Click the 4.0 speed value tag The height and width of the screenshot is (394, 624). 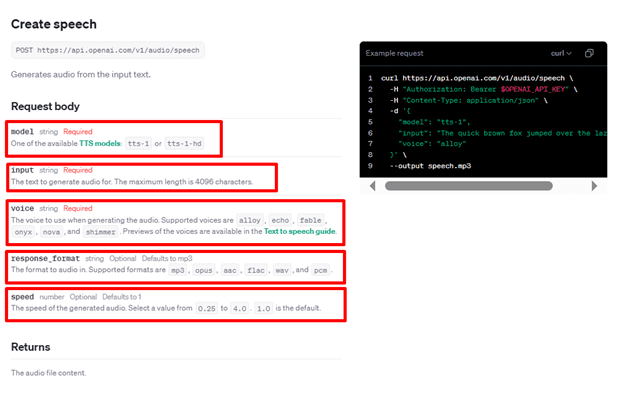coord(240,308)
